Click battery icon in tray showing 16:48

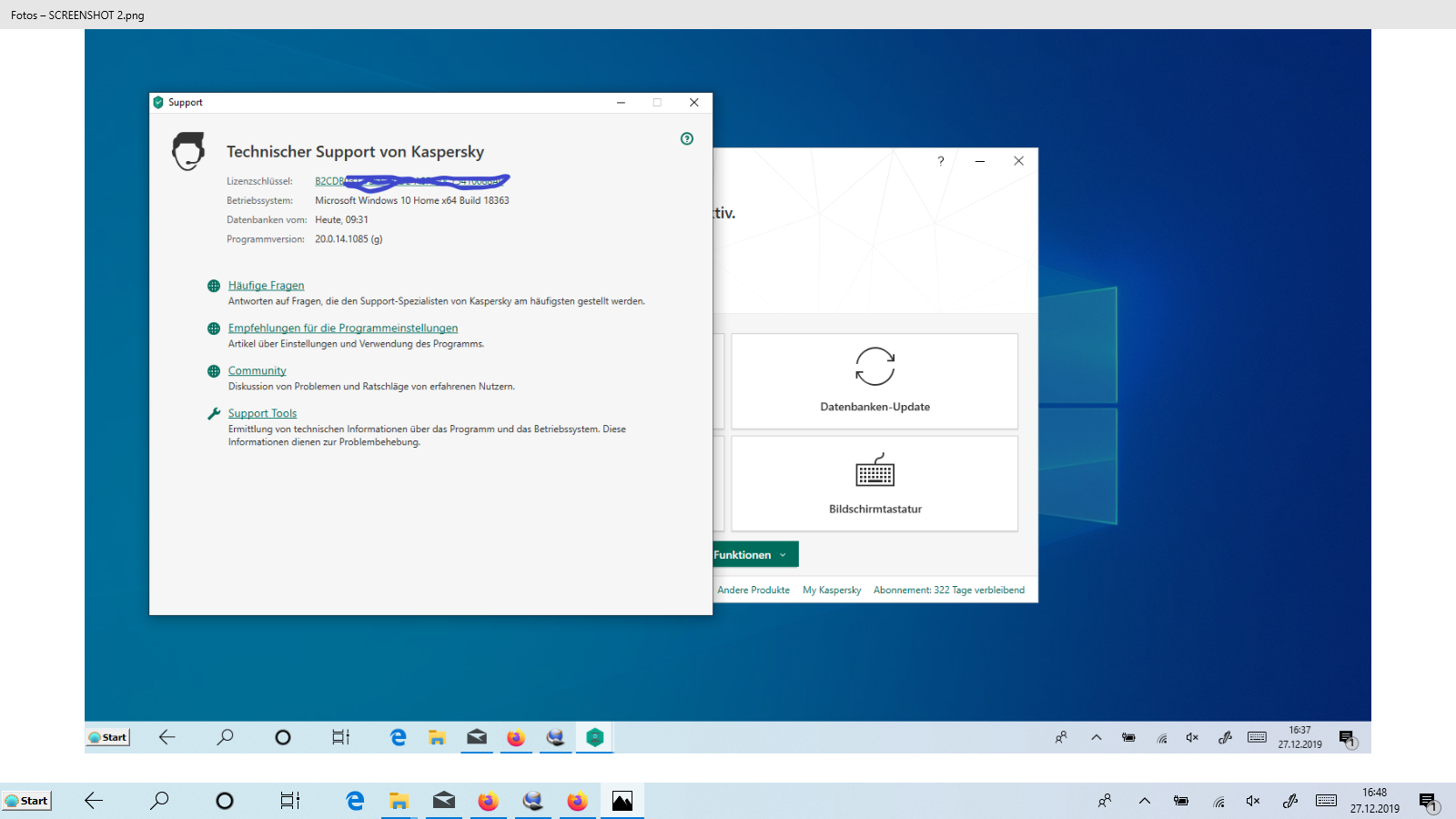(x=1181, y=801)
